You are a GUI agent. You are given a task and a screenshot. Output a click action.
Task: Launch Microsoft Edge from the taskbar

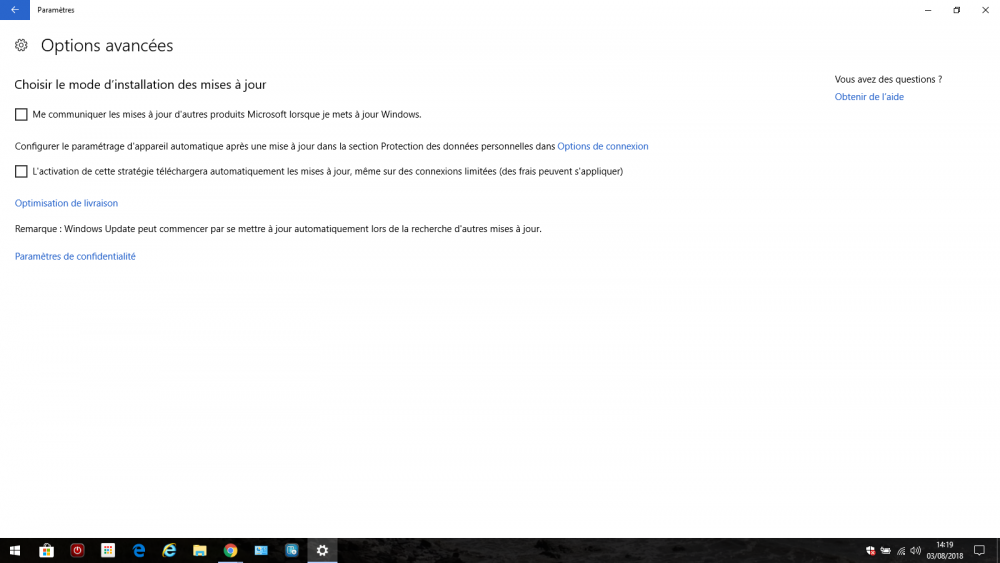pyautogui.click(x=138, y=550)
